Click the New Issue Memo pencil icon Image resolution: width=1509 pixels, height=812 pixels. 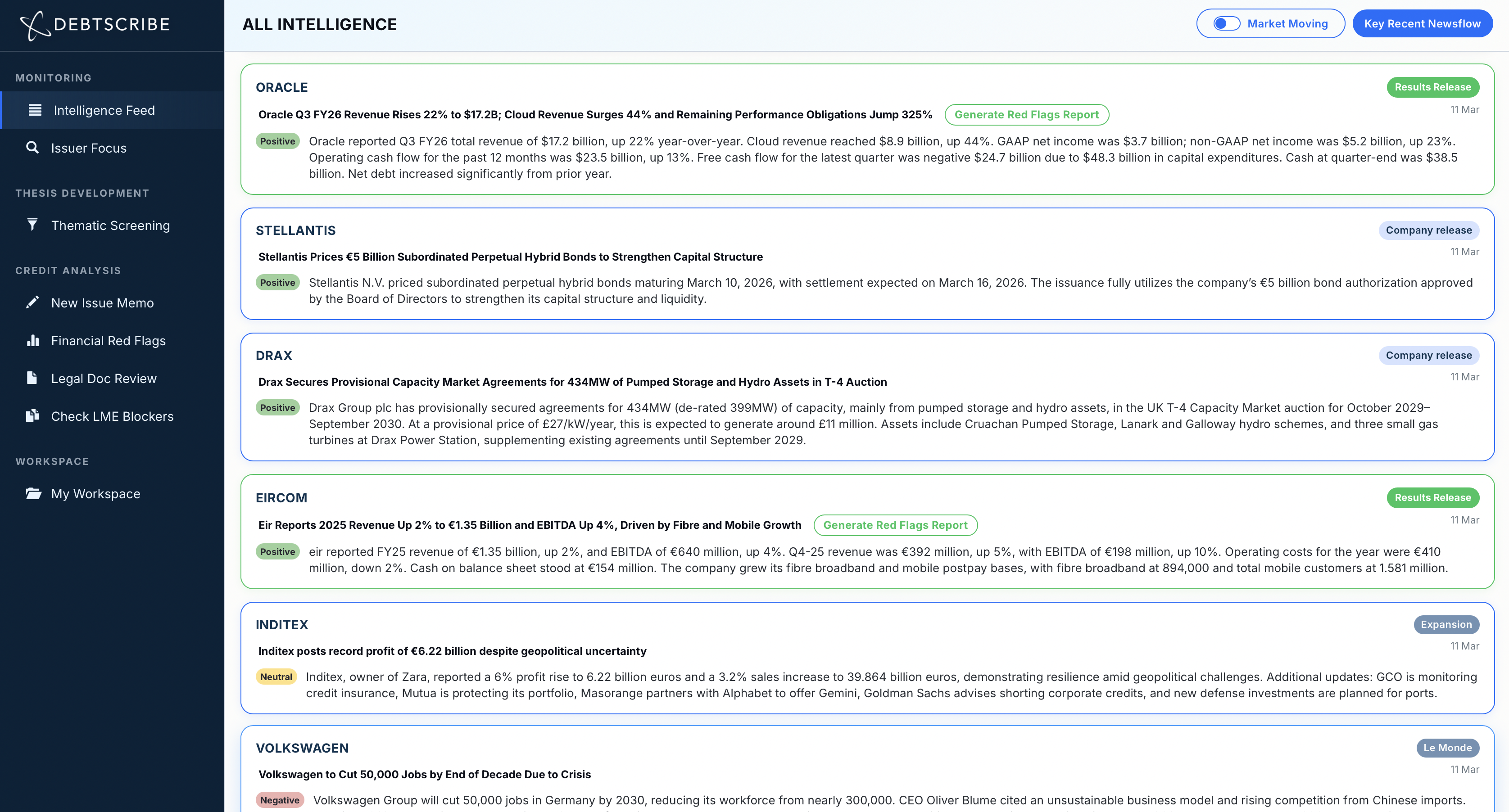[33, 302]
